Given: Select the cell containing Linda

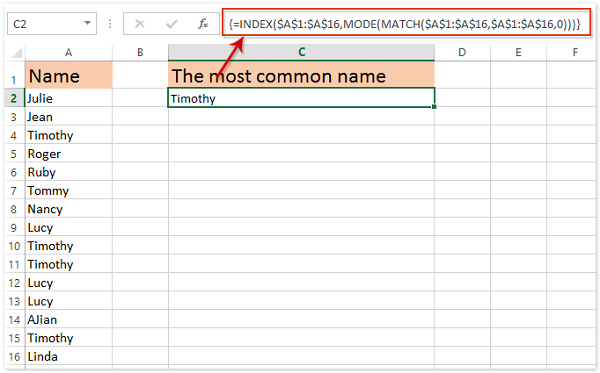Looking at the screenshot, I should point(69,357).
